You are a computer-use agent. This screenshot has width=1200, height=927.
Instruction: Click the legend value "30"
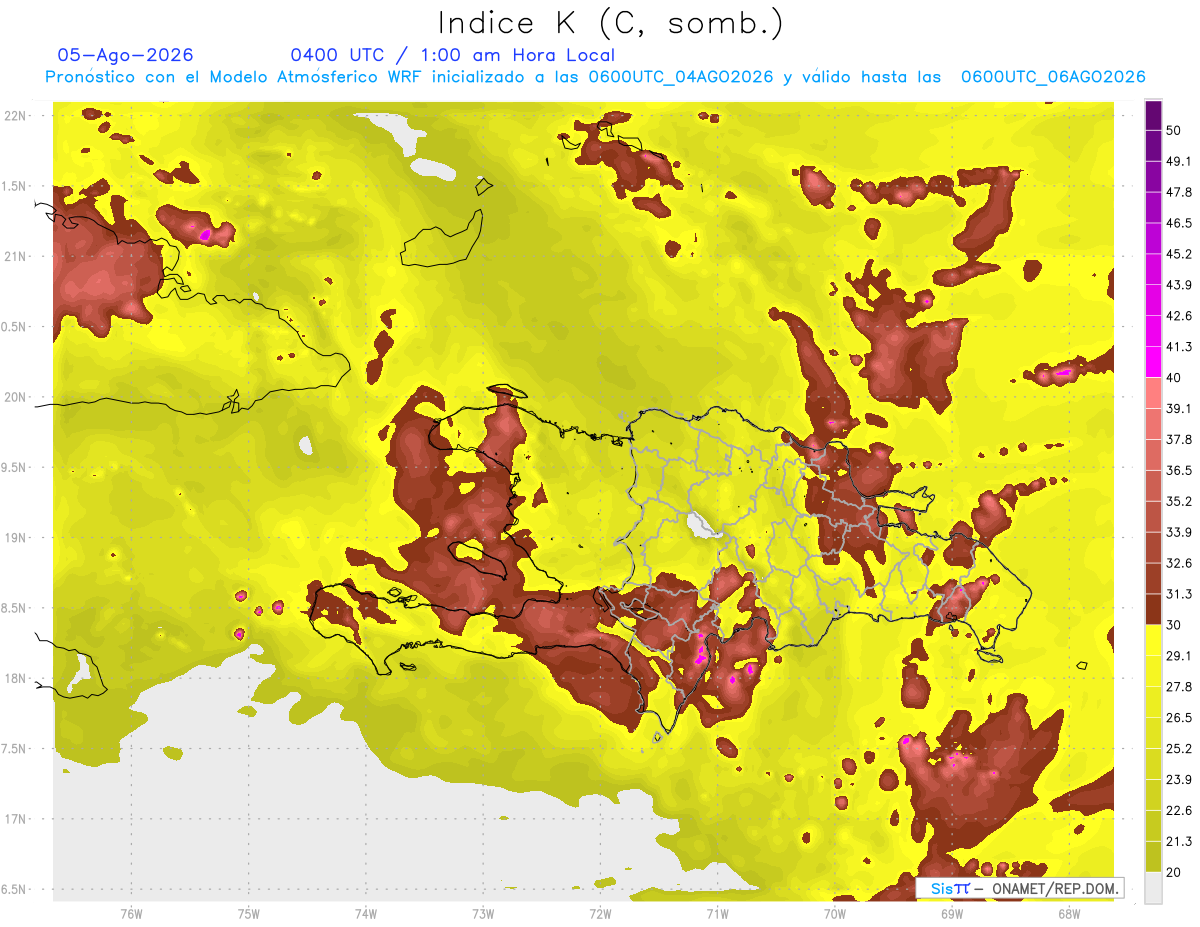tap(1173, 625)
